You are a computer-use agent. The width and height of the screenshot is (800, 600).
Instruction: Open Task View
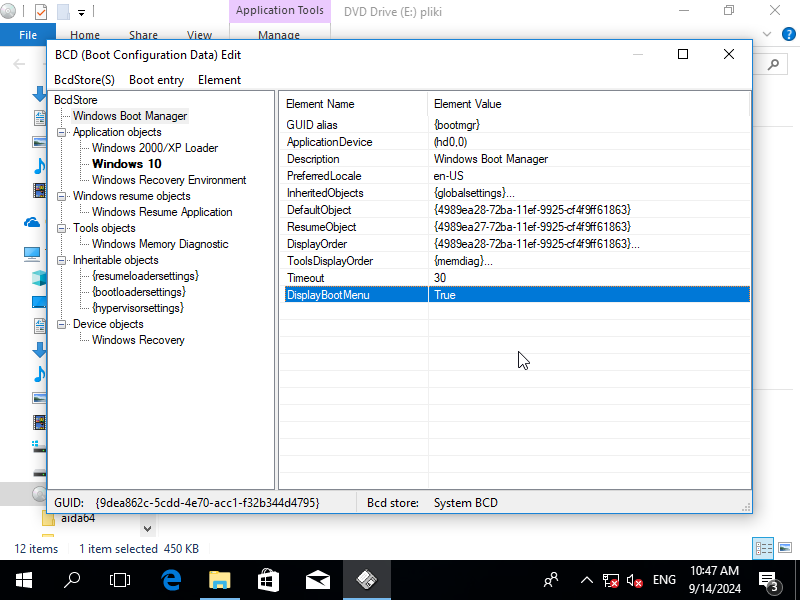click(120, 580)
